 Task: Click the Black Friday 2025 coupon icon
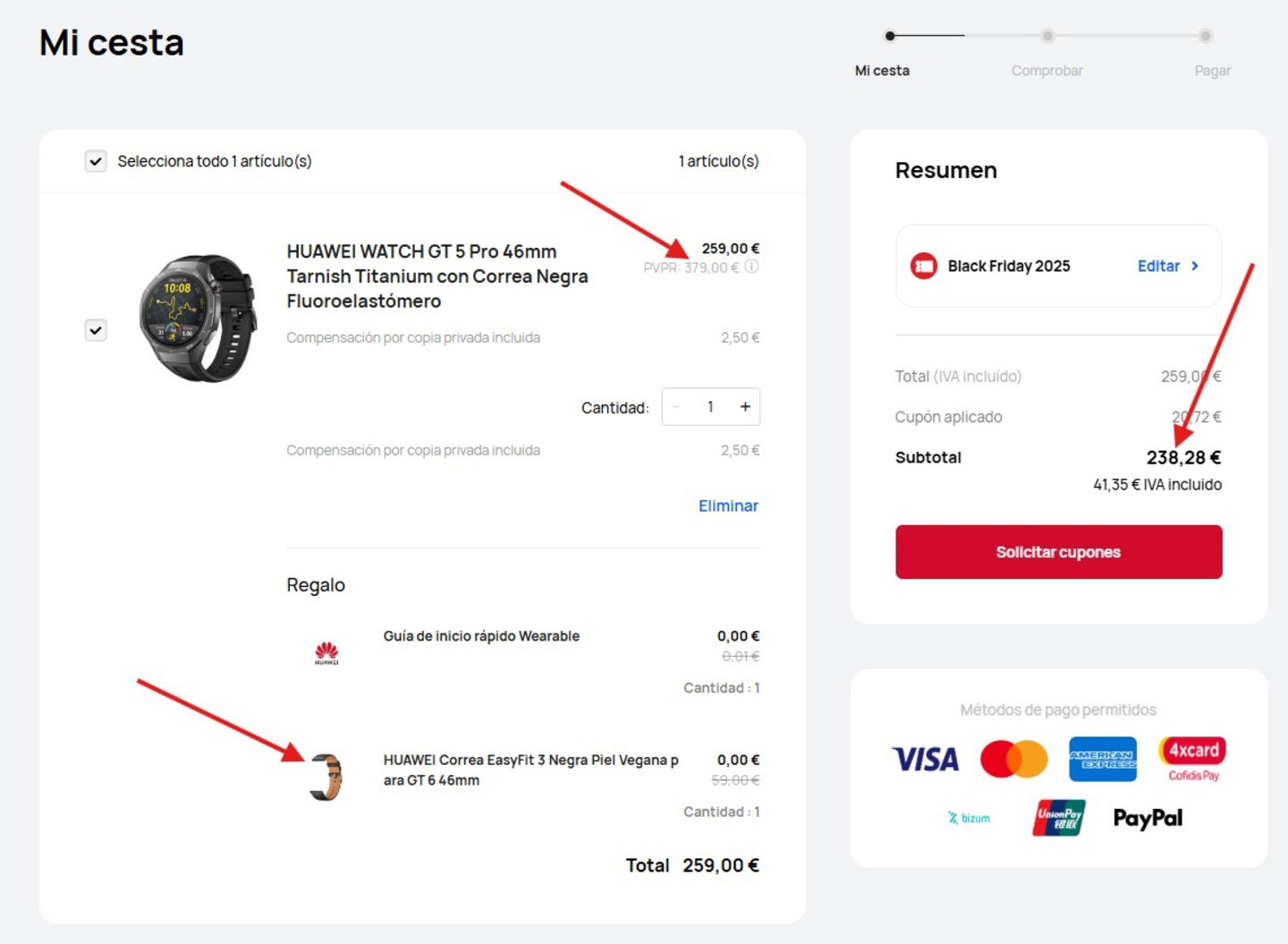pyautogui.click(x=921, y=266)
